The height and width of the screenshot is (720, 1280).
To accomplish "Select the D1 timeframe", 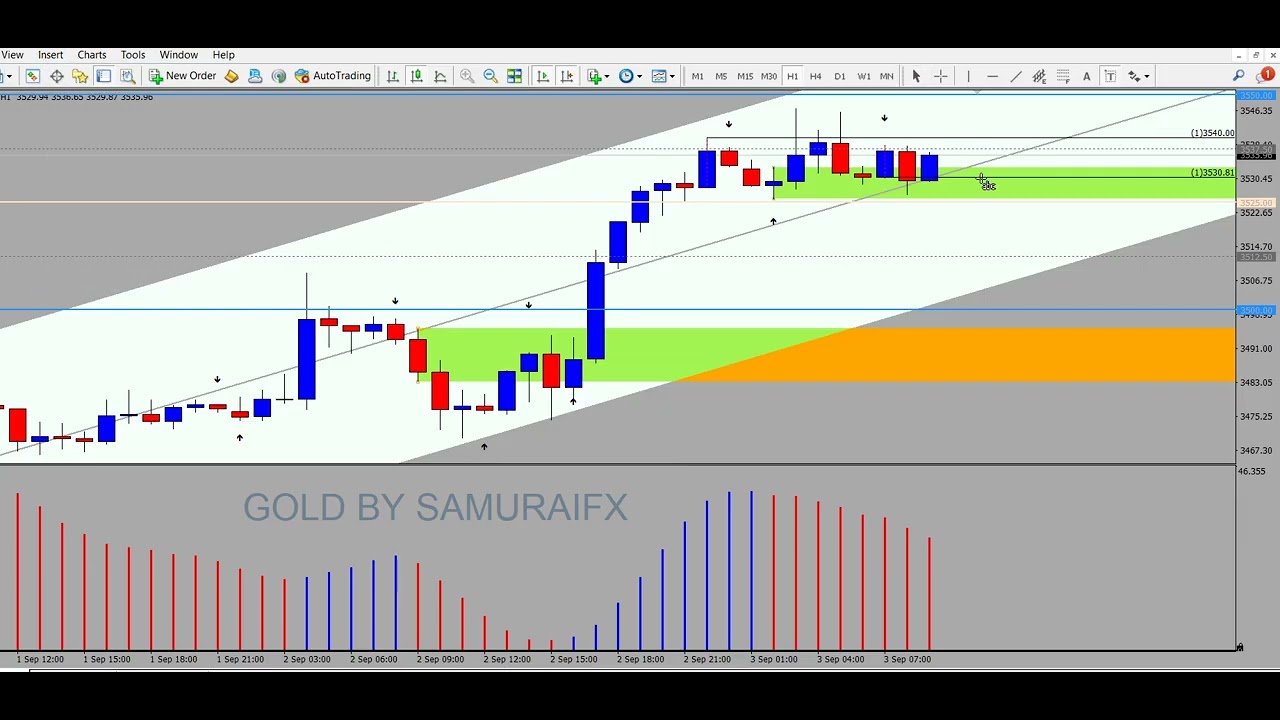I will pos(840,76).
